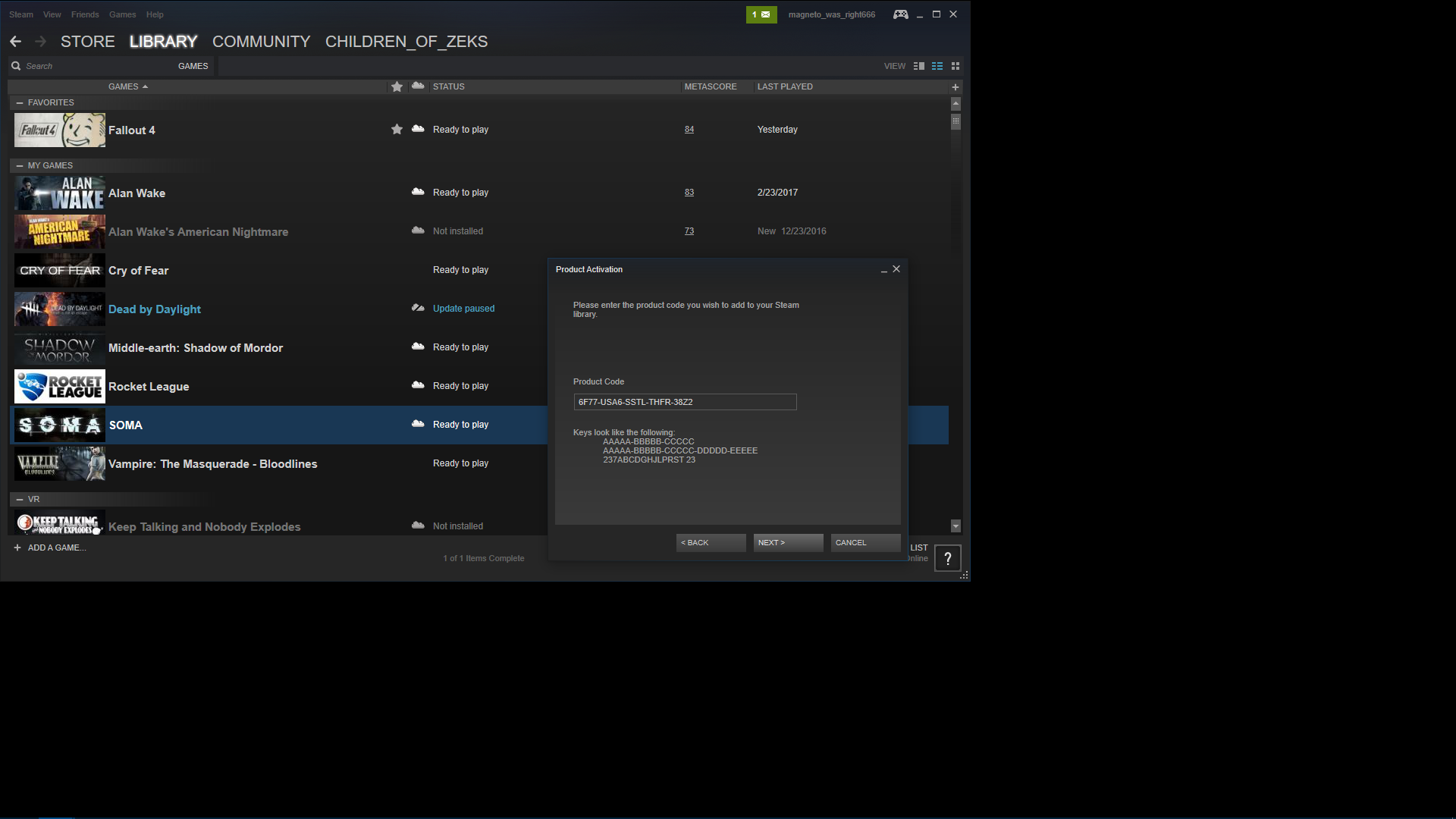
Task: Select Keep Talking and Nobody Explodes
Action: click(205, 527)
